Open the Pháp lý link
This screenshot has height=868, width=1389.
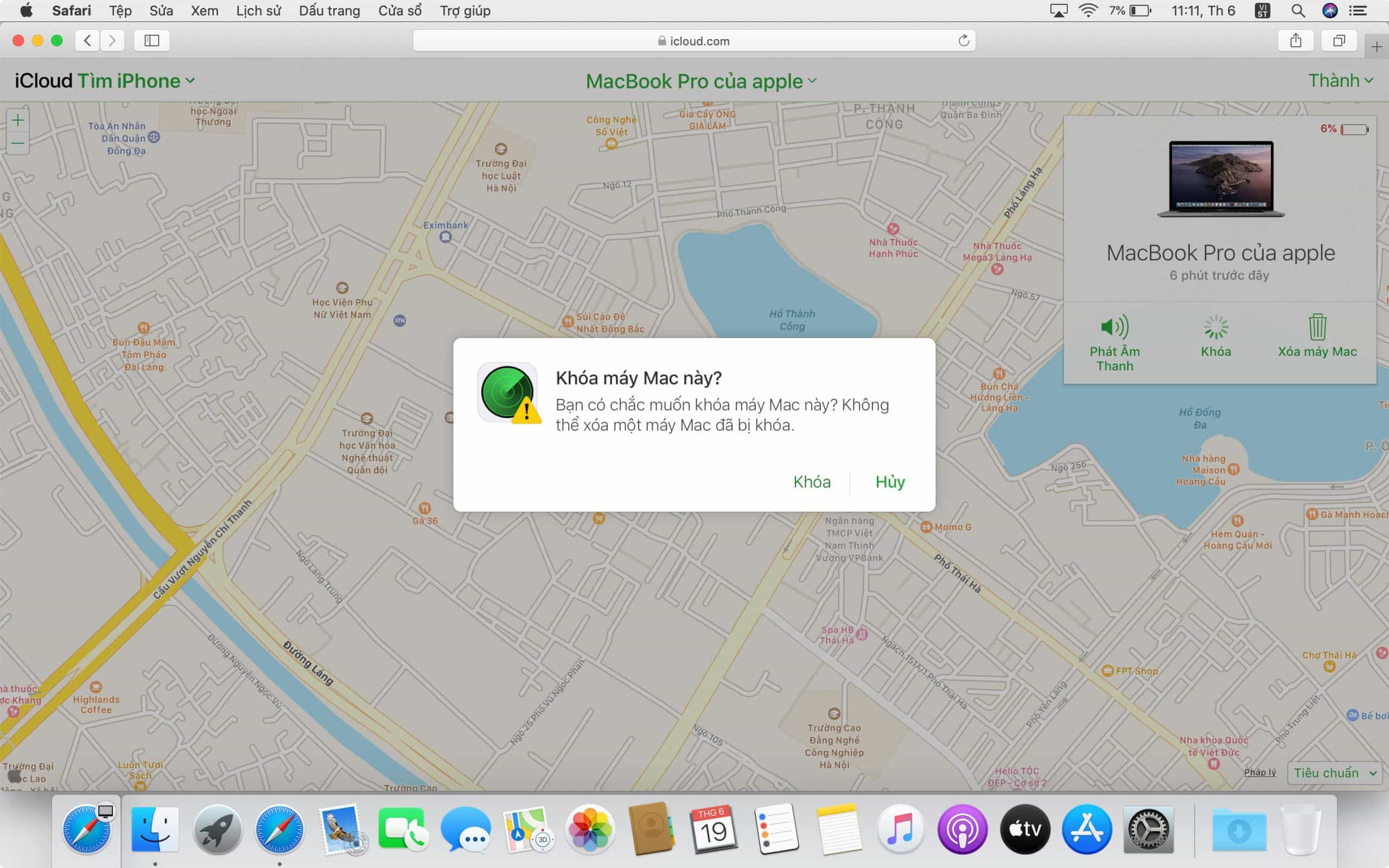(x=1259, y=772)
